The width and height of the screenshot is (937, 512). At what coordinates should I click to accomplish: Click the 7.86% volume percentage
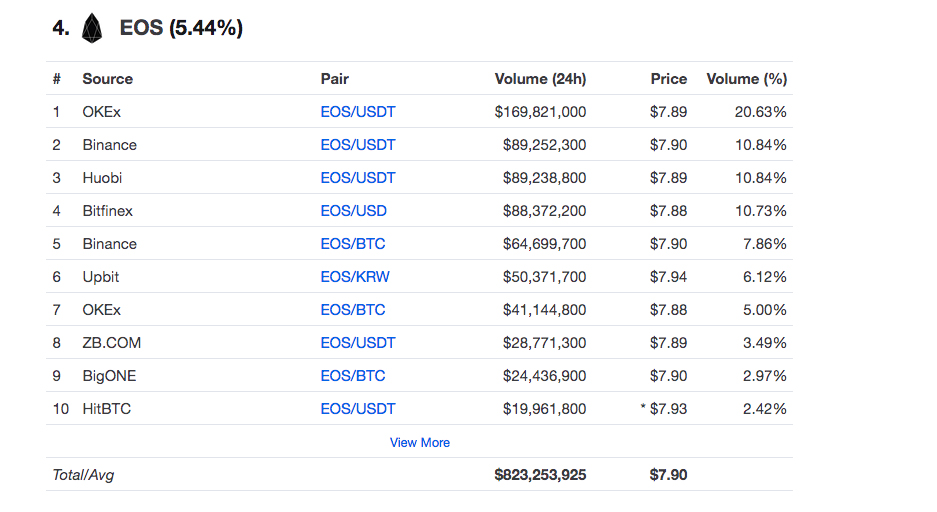tap(765, 244)
